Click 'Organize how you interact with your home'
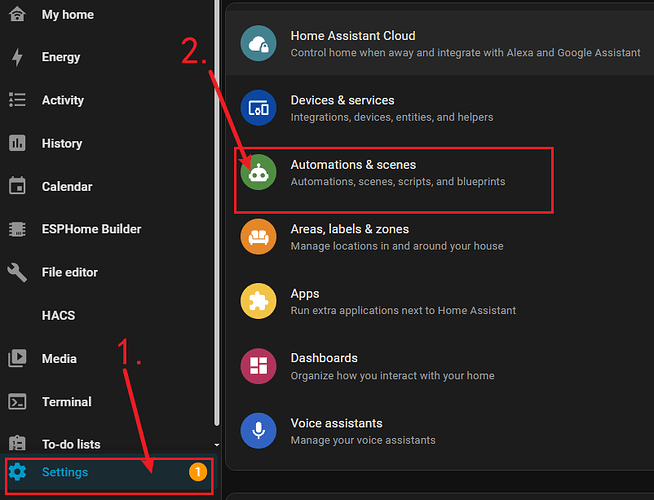654x500 pixels. 392,375
